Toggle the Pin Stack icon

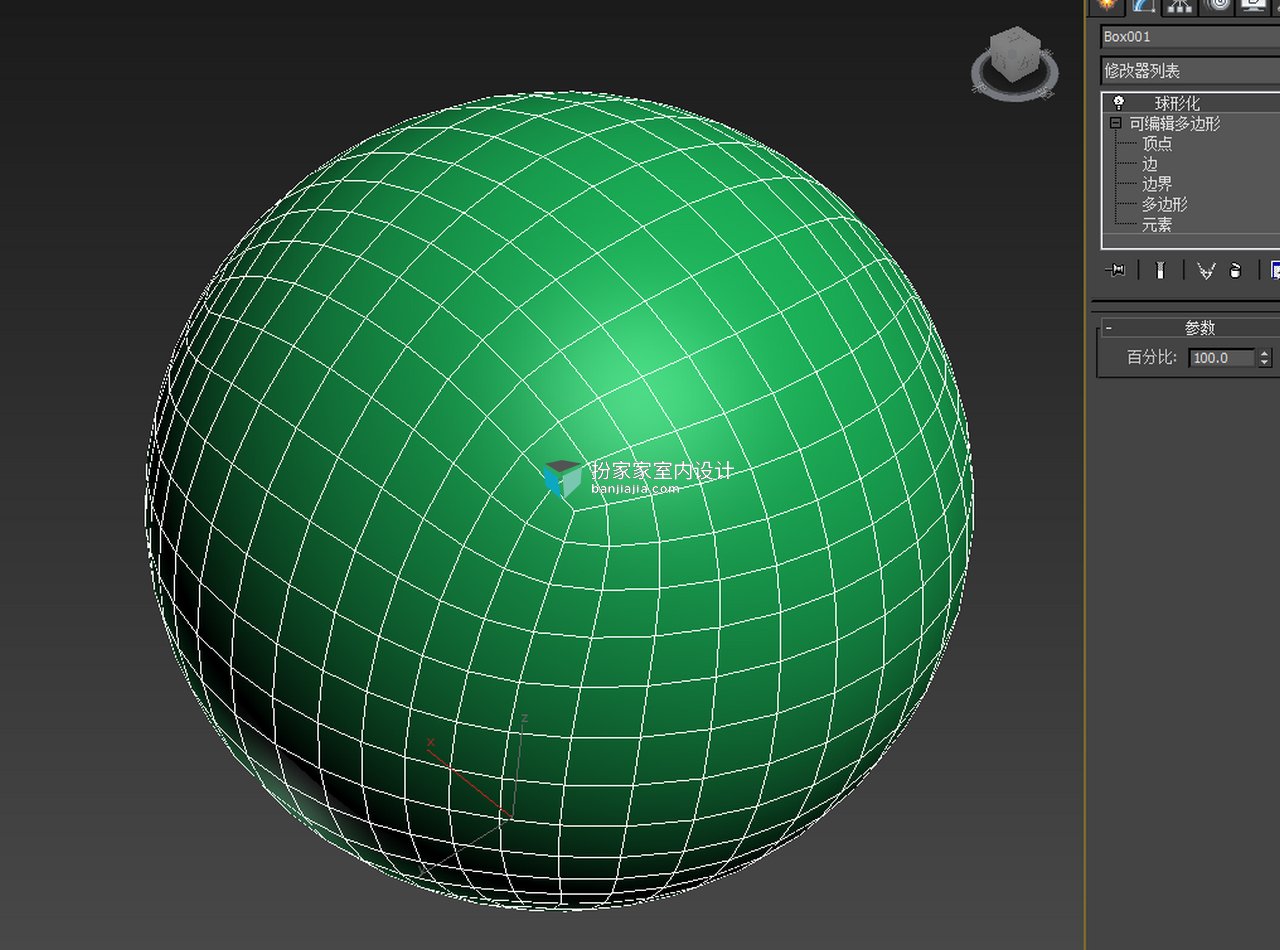pyautogui.click(x=1115, y=270)
